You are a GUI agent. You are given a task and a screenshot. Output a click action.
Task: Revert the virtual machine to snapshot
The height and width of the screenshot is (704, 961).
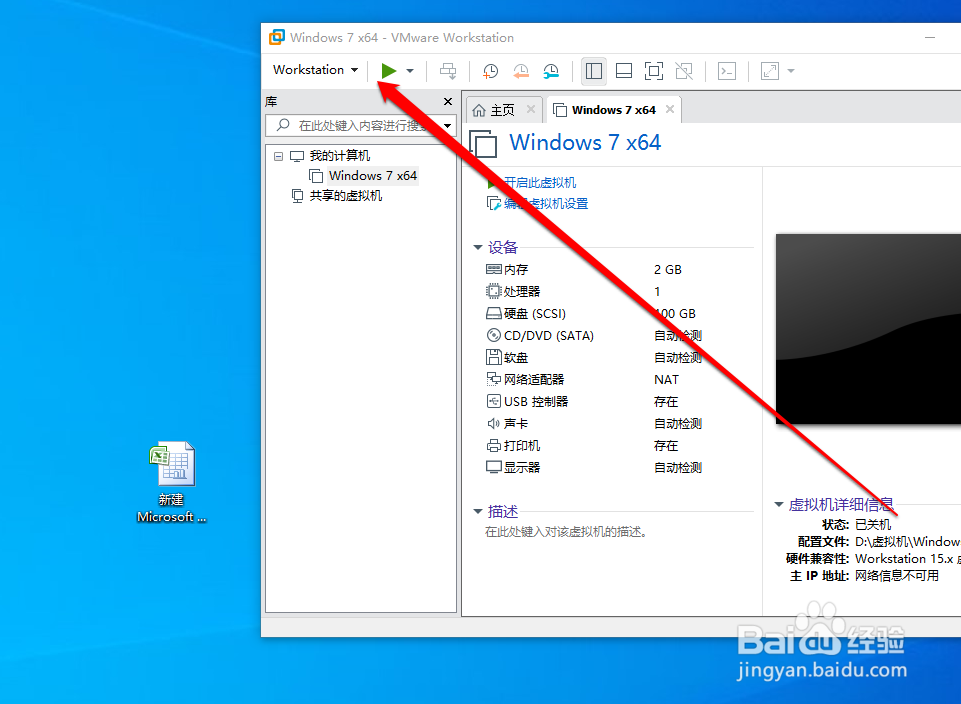point(520,71)
